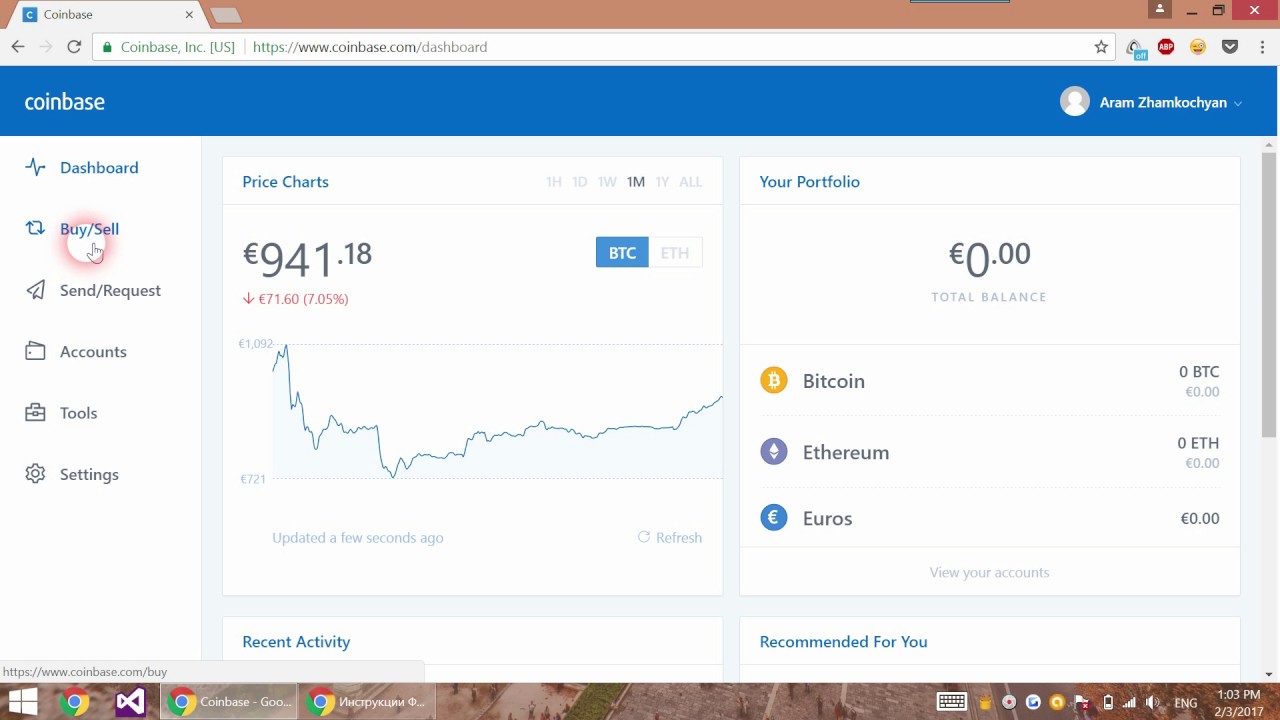Switch price chart to BTC
1280x720 pixels.
click(x=622, y=253)
